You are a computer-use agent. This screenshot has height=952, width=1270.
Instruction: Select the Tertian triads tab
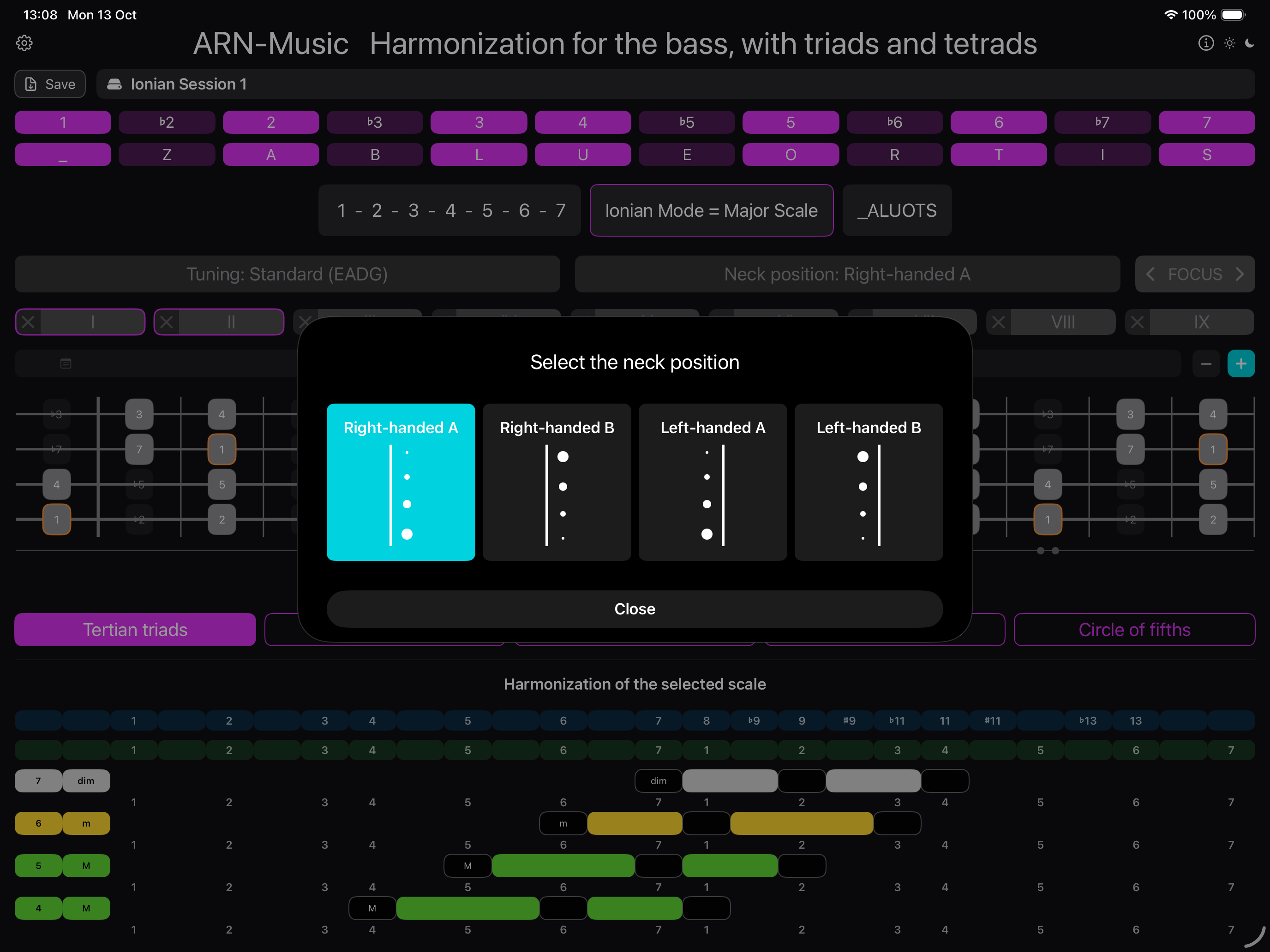pyautogui.click(x=135, y=630)
